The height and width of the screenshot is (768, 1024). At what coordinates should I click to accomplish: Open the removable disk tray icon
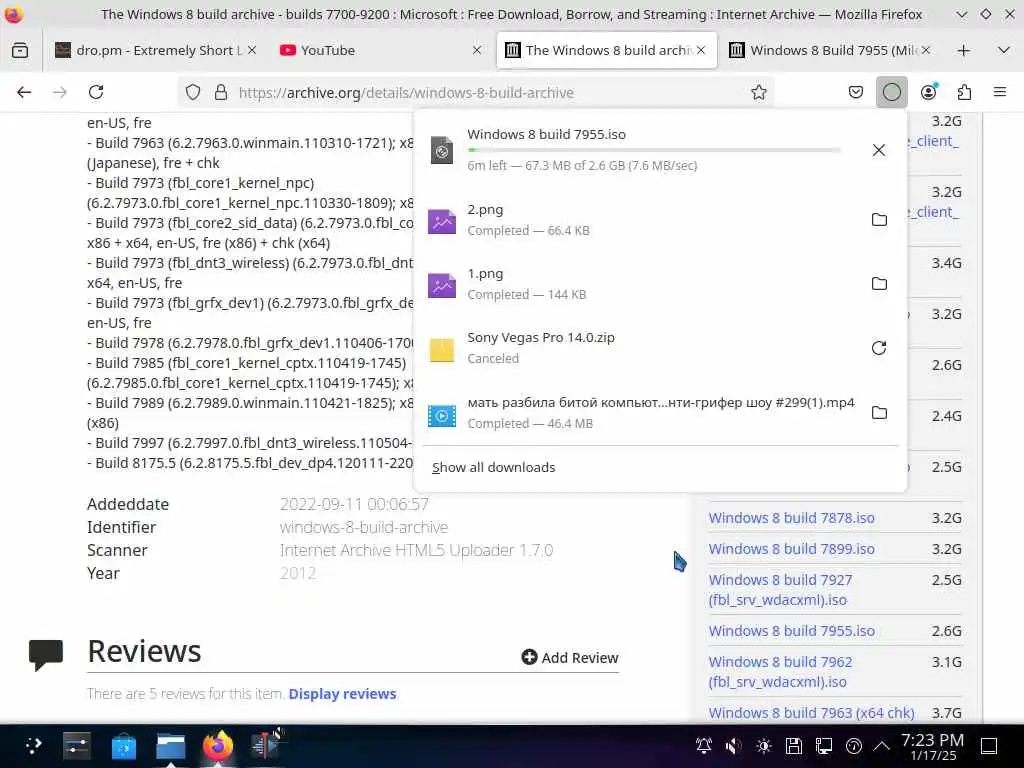[x=793, y=746]
